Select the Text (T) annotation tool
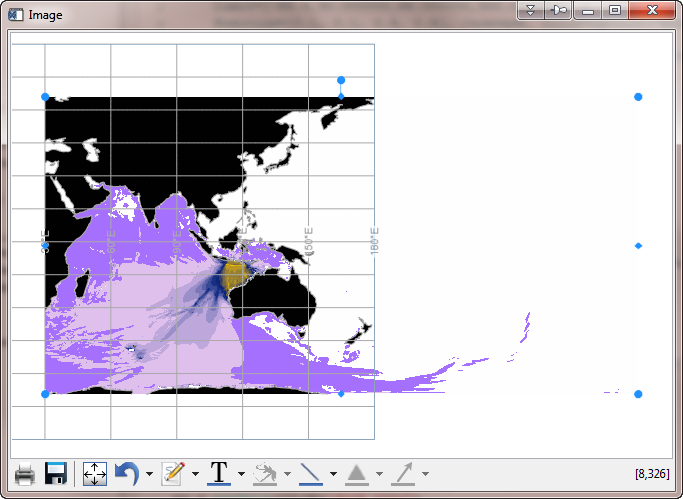Image resolution: width=683 pixels, height=499 pixels. [219, 473]
